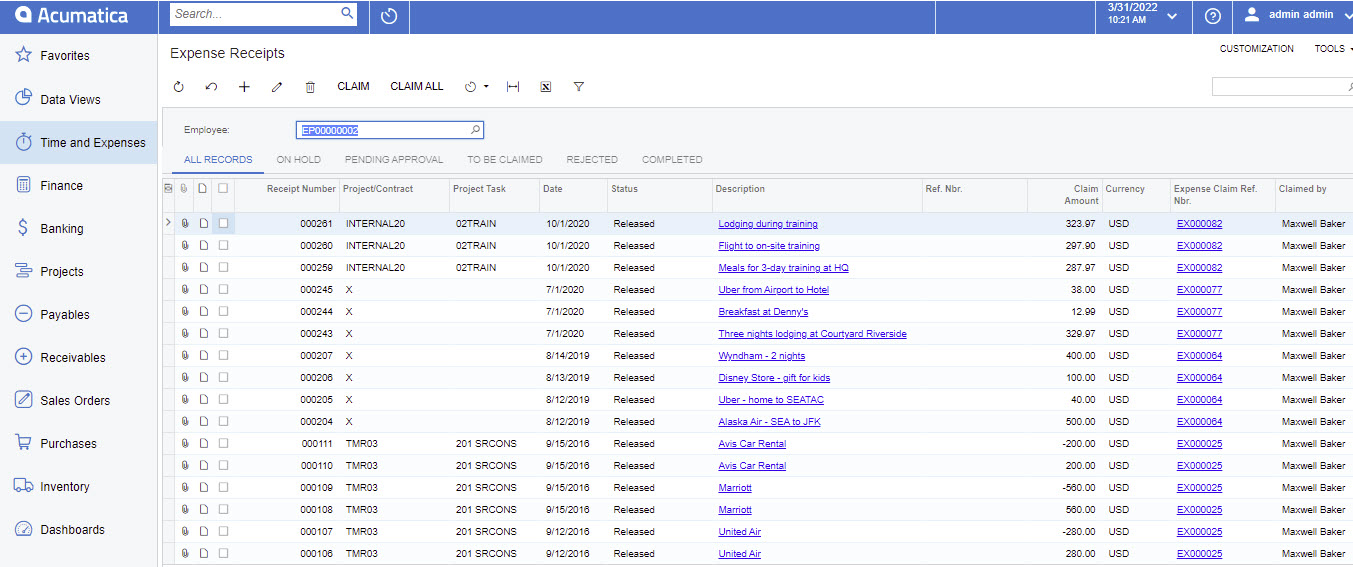1353x567 pixels.
Task: Tick the checkbox for receipt 000261
Action: pos(223,224)
